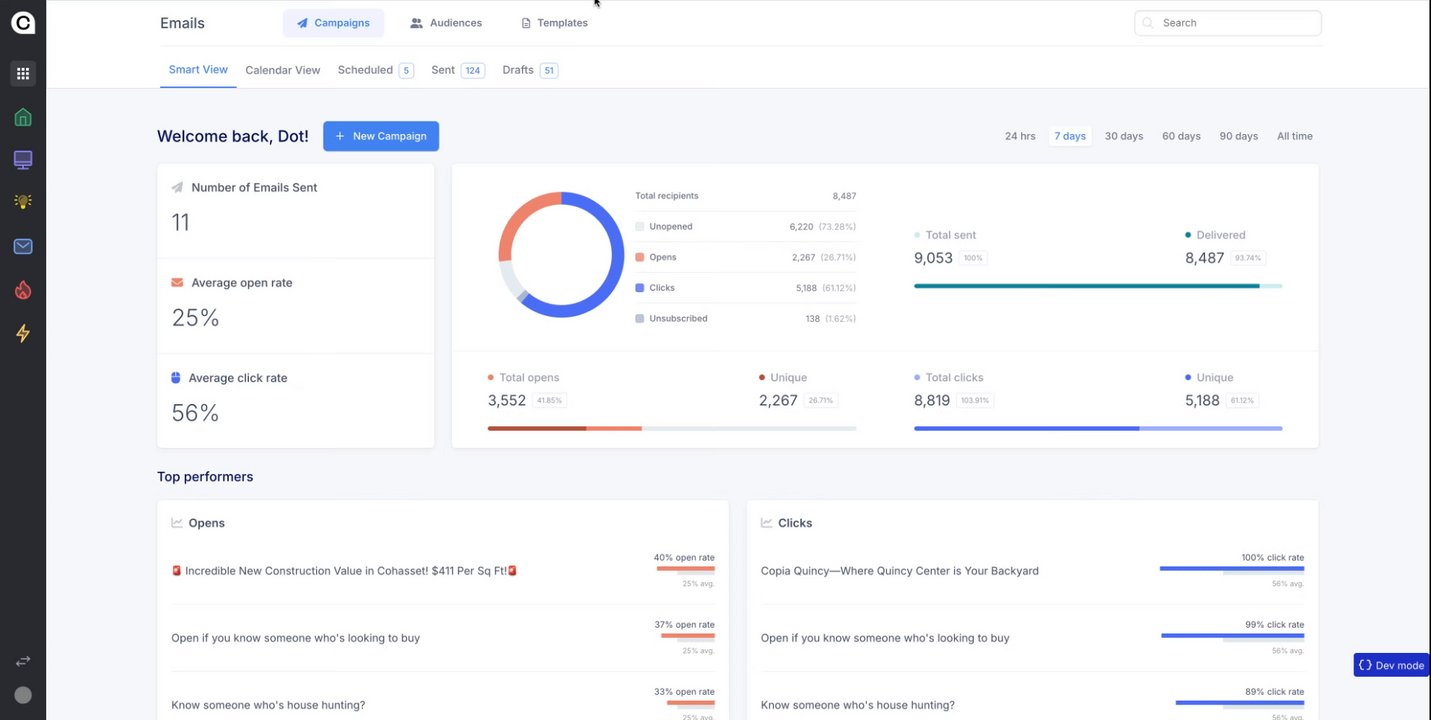The width and height of the screenshot is (1431, 720).
Task: Click mouse icon beside Average click rate
Action: pos(176,378)
